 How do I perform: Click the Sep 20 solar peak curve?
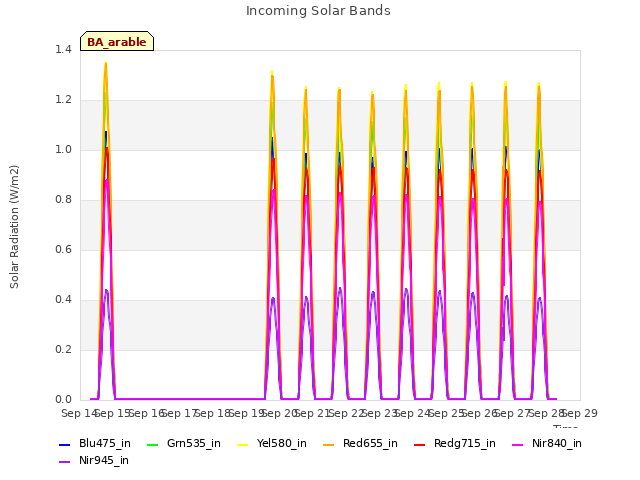coord(273,235)
